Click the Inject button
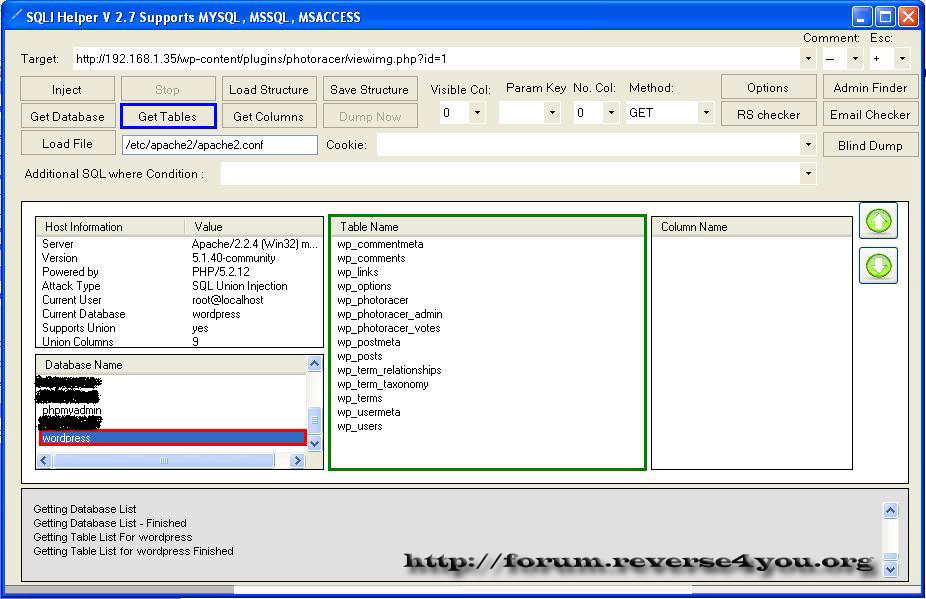This screenshot has width=926, height=599. pyautogui.click(x=67, y=89)
